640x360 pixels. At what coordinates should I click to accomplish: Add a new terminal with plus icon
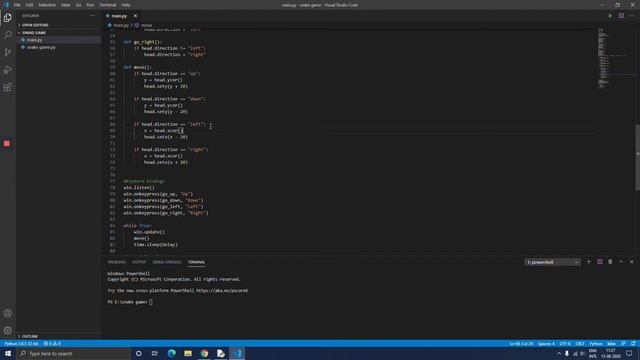tap(589, 262)
